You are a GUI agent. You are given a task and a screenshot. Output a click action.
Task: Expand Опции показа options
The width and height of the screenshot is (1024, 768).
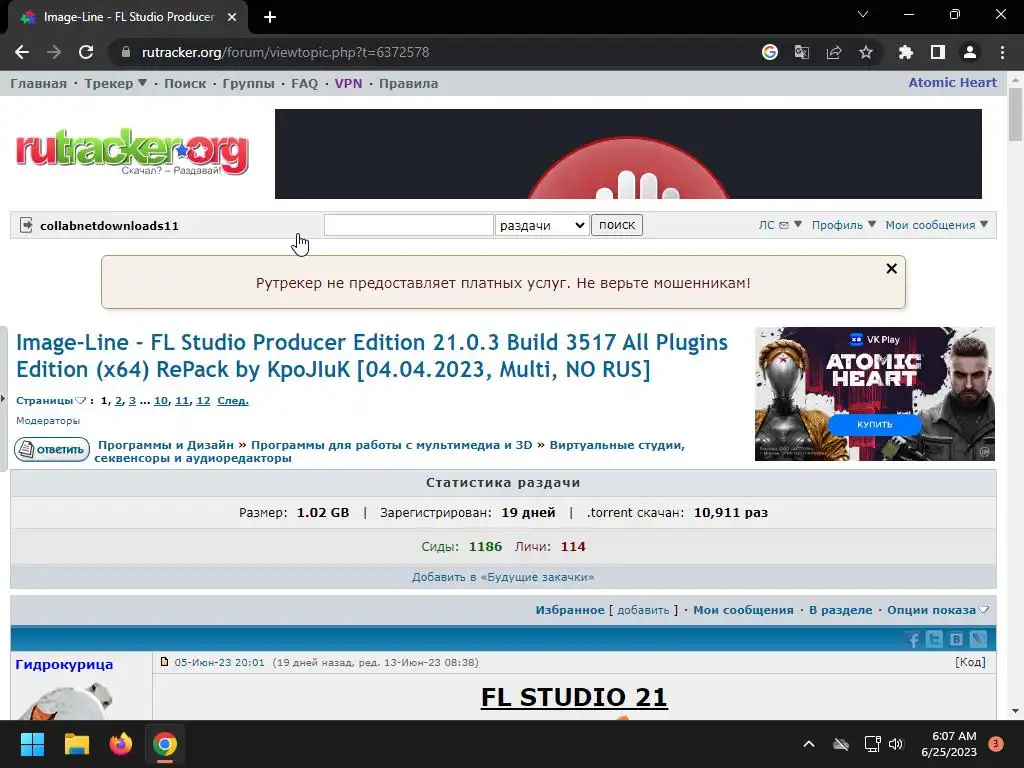click(938, 610)
